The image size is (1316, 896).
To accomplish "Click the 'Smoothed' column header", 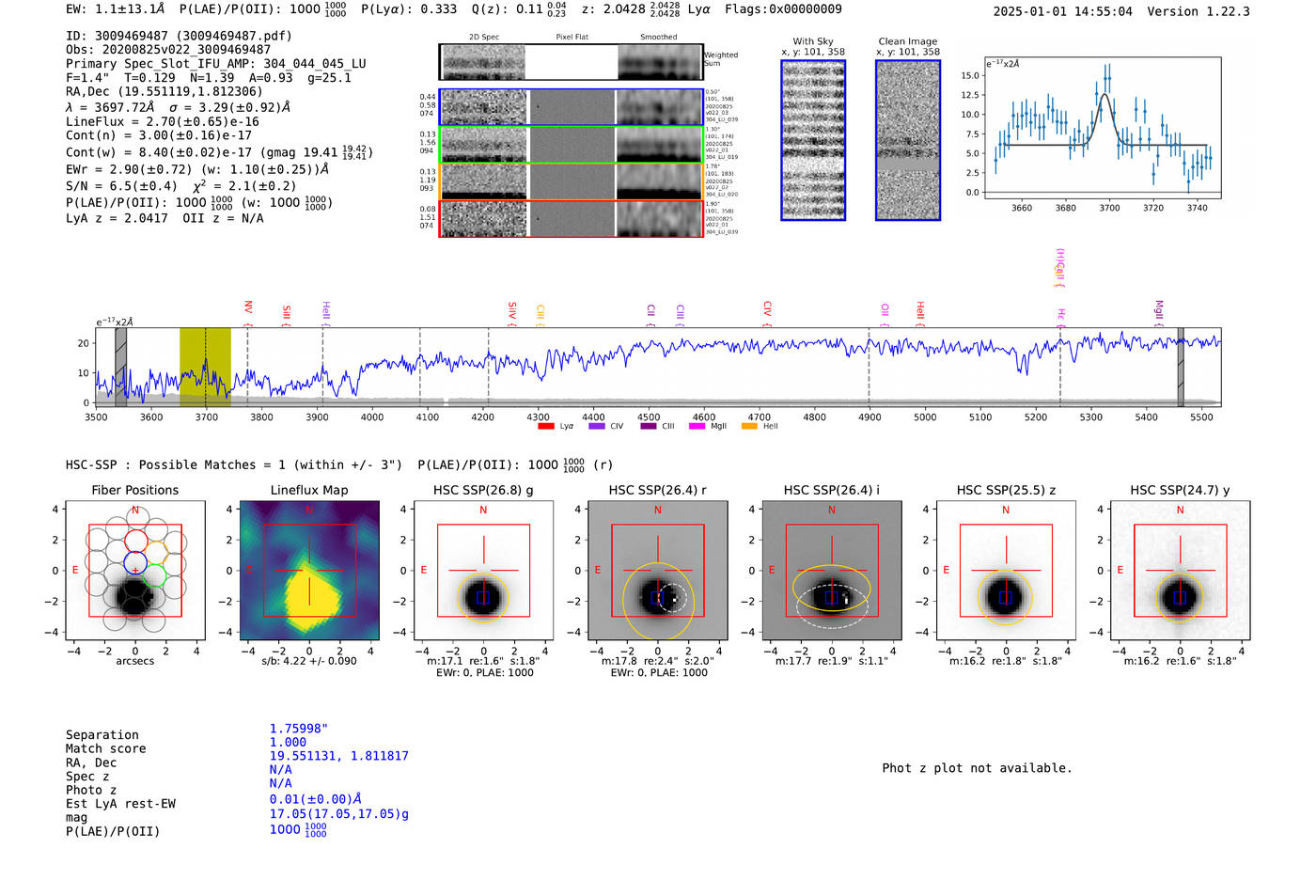I will point(658,38).
